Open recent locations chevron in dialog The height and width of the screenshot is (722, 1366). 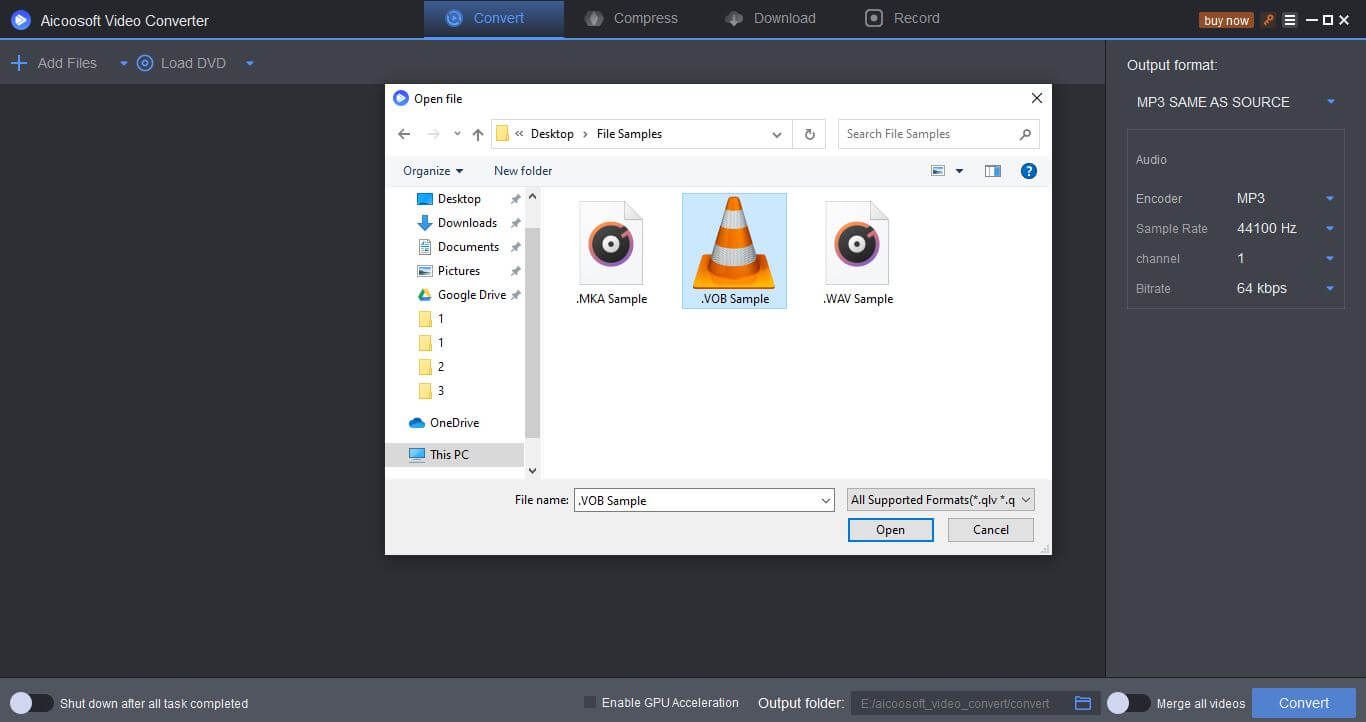(457, 134)
